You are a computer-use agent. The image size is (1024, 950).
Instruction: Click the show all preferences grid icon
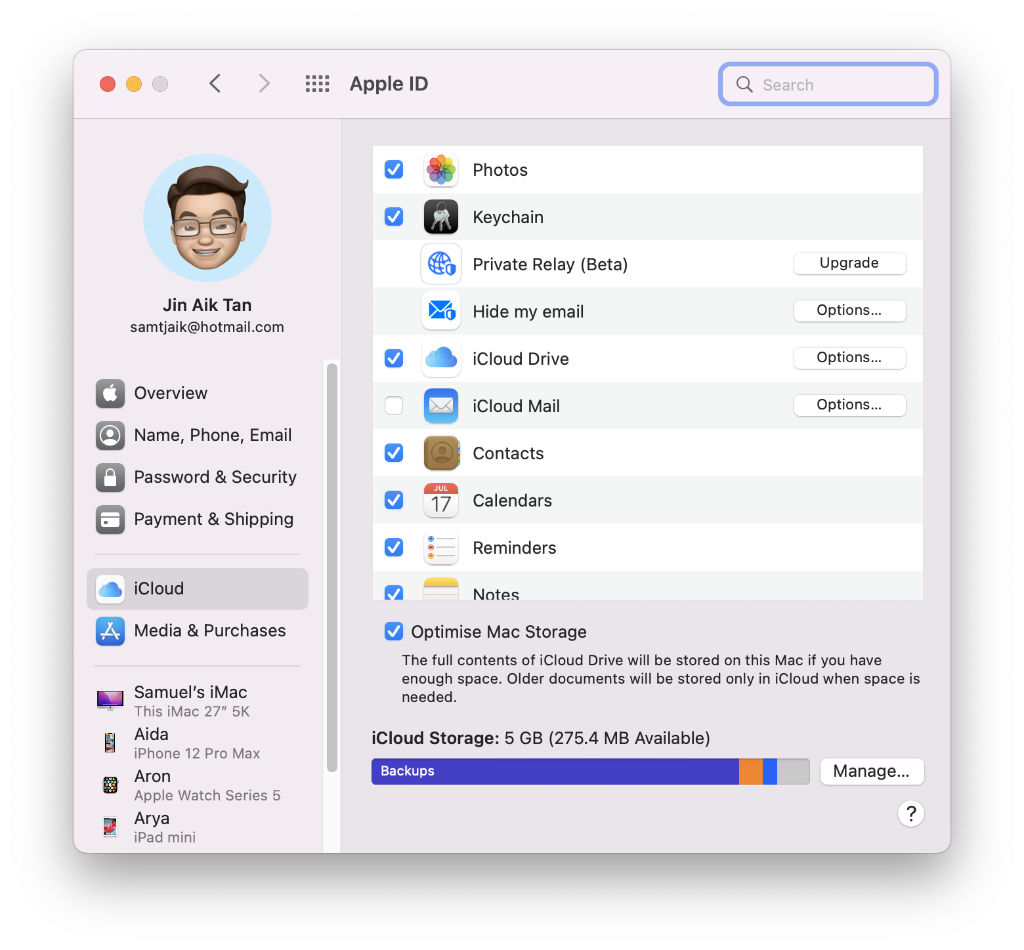(317, 84)
